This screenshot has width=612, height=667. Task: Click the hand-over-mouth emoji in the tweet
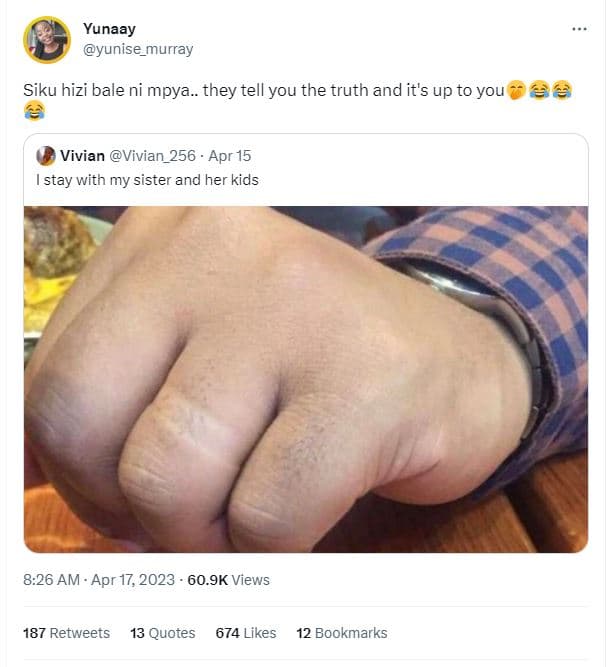pos(517,91)
